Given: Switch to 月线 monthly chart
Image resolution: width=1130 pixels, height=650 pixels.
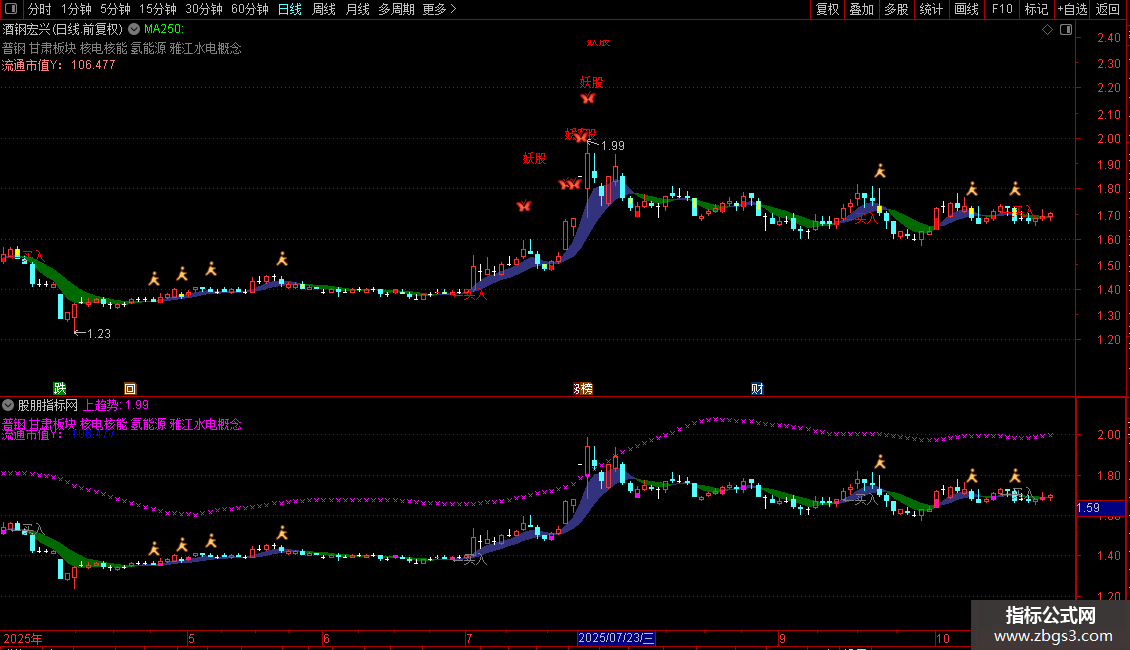Looking at the screenshot, I should 357,9.
